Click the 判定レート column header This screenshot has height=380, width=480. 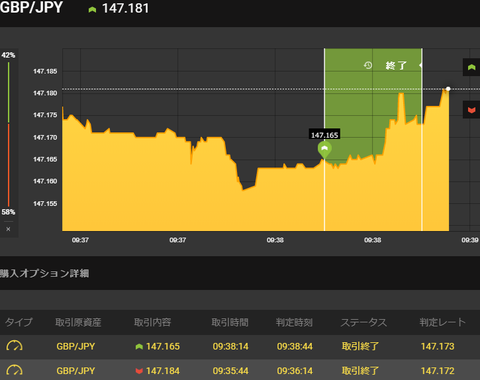pos(442,322)
